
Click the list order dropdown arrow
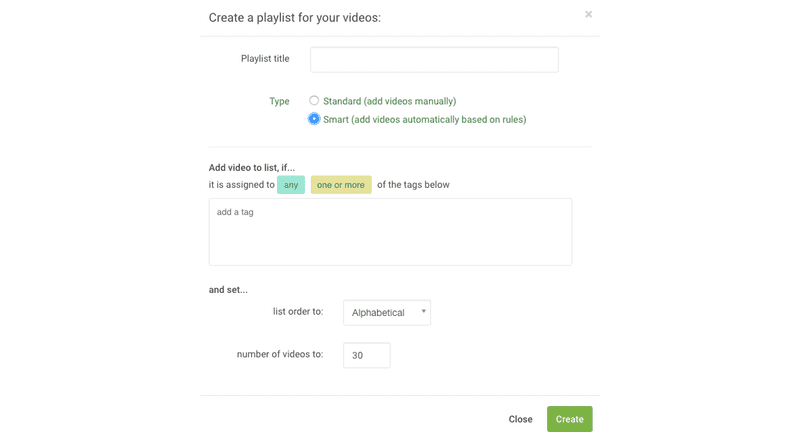point(424,312)
